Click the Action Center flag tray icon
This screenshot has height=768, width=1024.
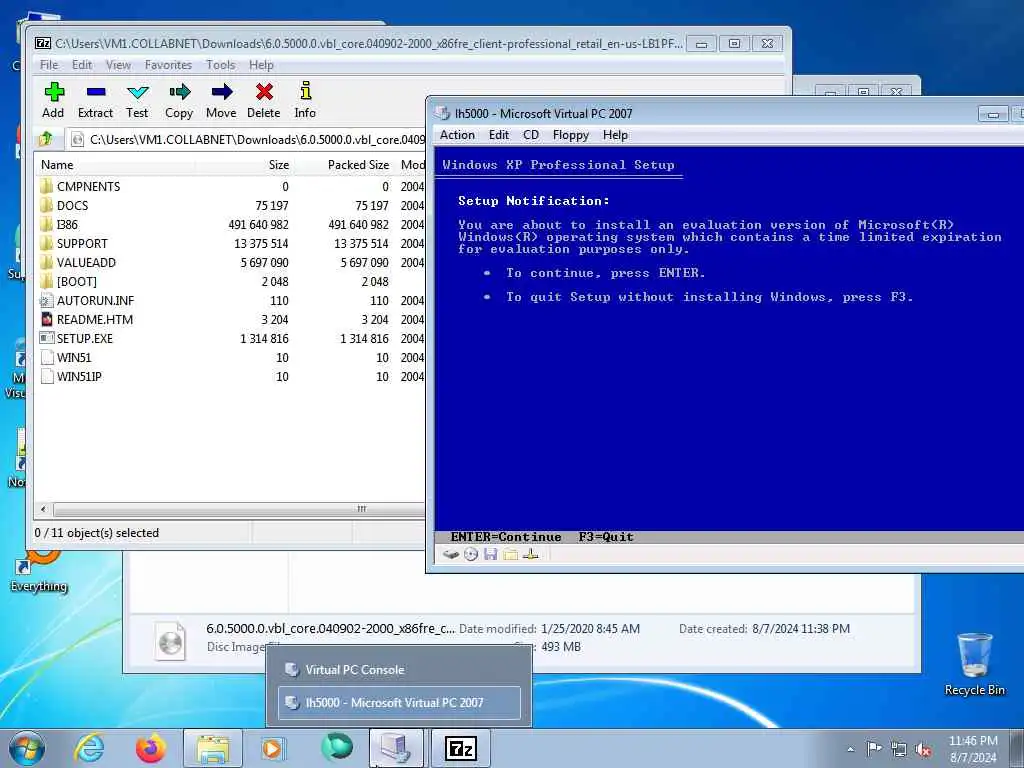coord(874,748)
